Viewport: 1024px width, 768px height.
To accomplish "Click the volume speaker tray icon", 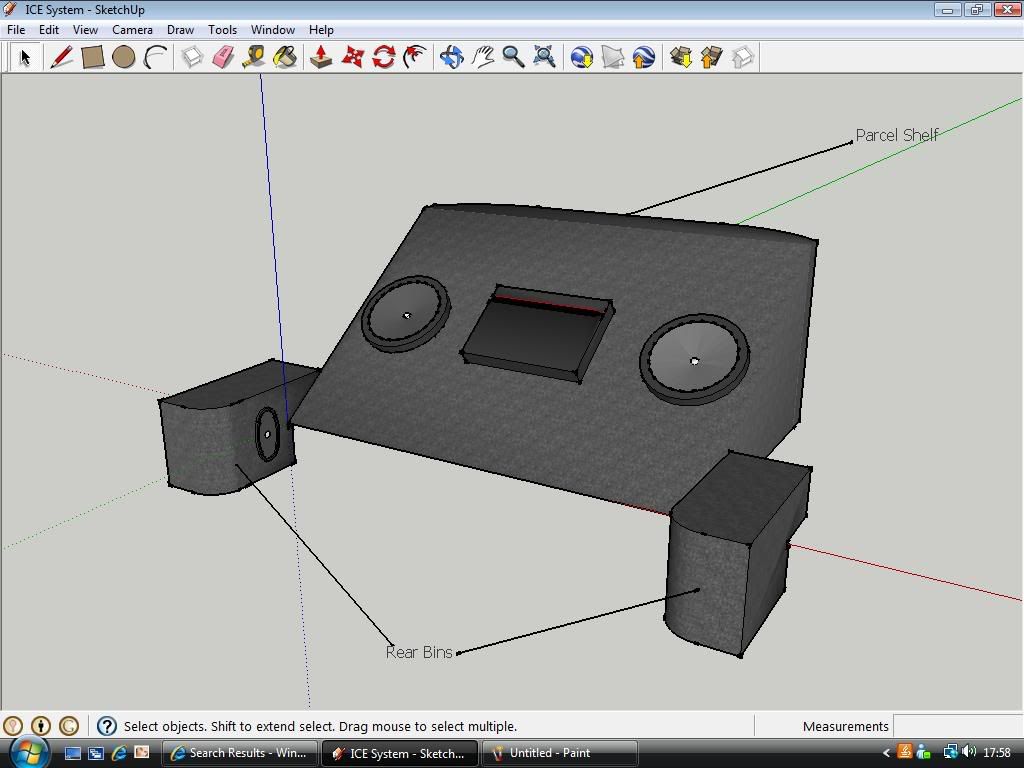I will pos(970,752).
